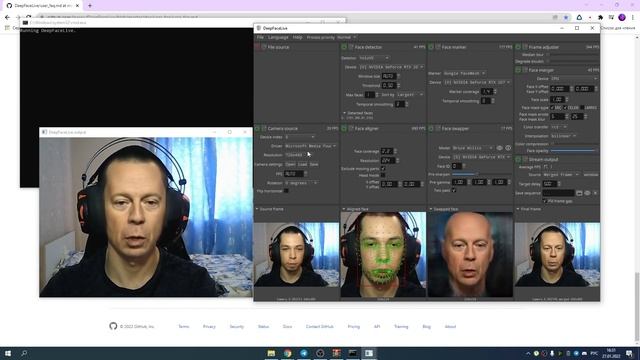Viewport: 640px width, 360px height.
Task: Open Windows Start menu
Action: pyautogui.click(x=8, y=353)
